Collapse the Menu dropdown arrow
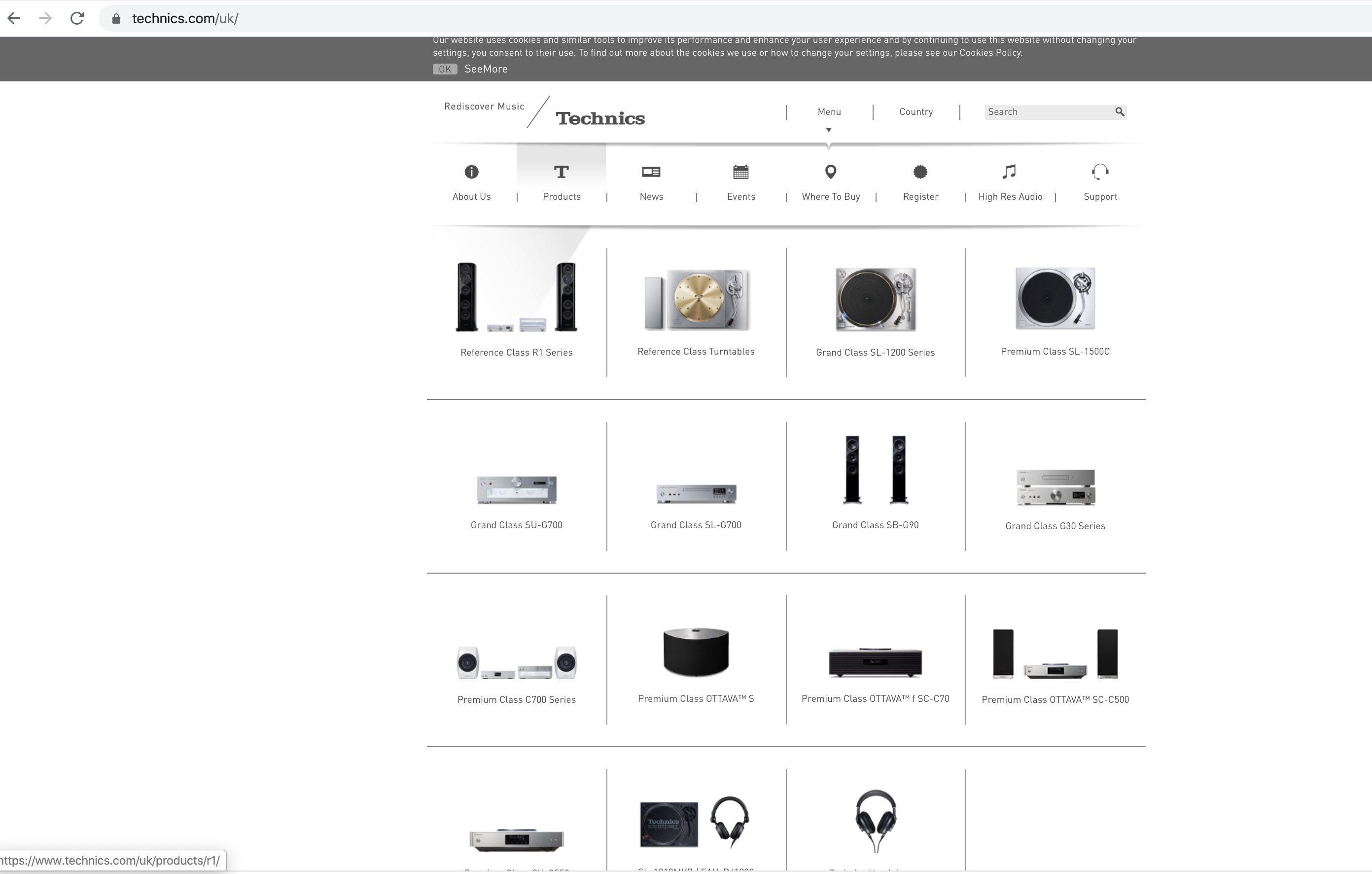The image size is (1372, 874). [829, 130]
